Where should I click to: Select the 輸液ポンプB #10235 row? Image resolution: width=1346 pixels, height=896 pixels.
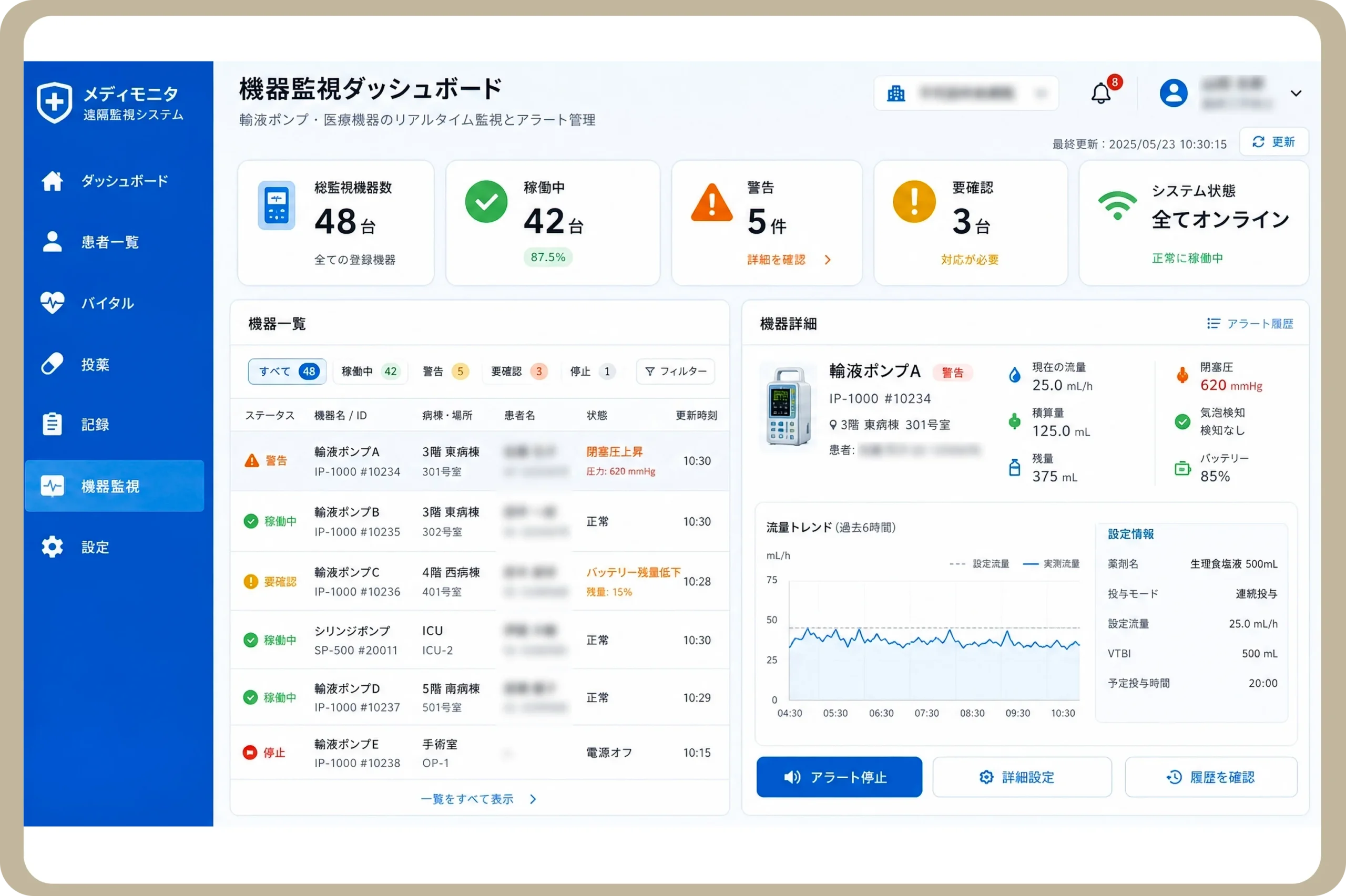(x=480, y=522)
